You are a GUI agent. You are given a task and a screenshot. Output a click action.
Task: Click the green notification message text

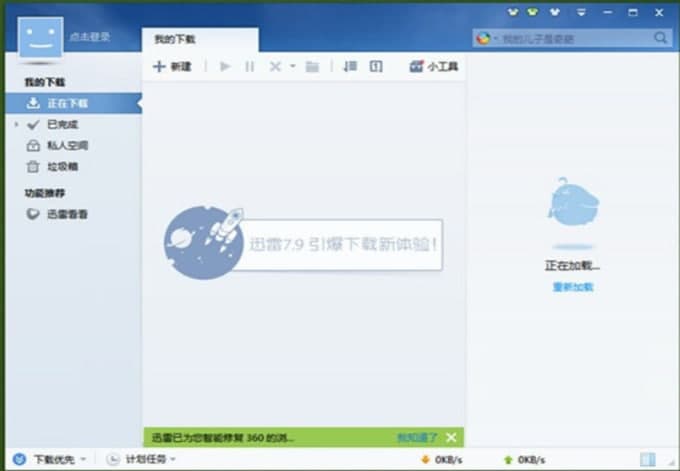click(x=223, y=438)
